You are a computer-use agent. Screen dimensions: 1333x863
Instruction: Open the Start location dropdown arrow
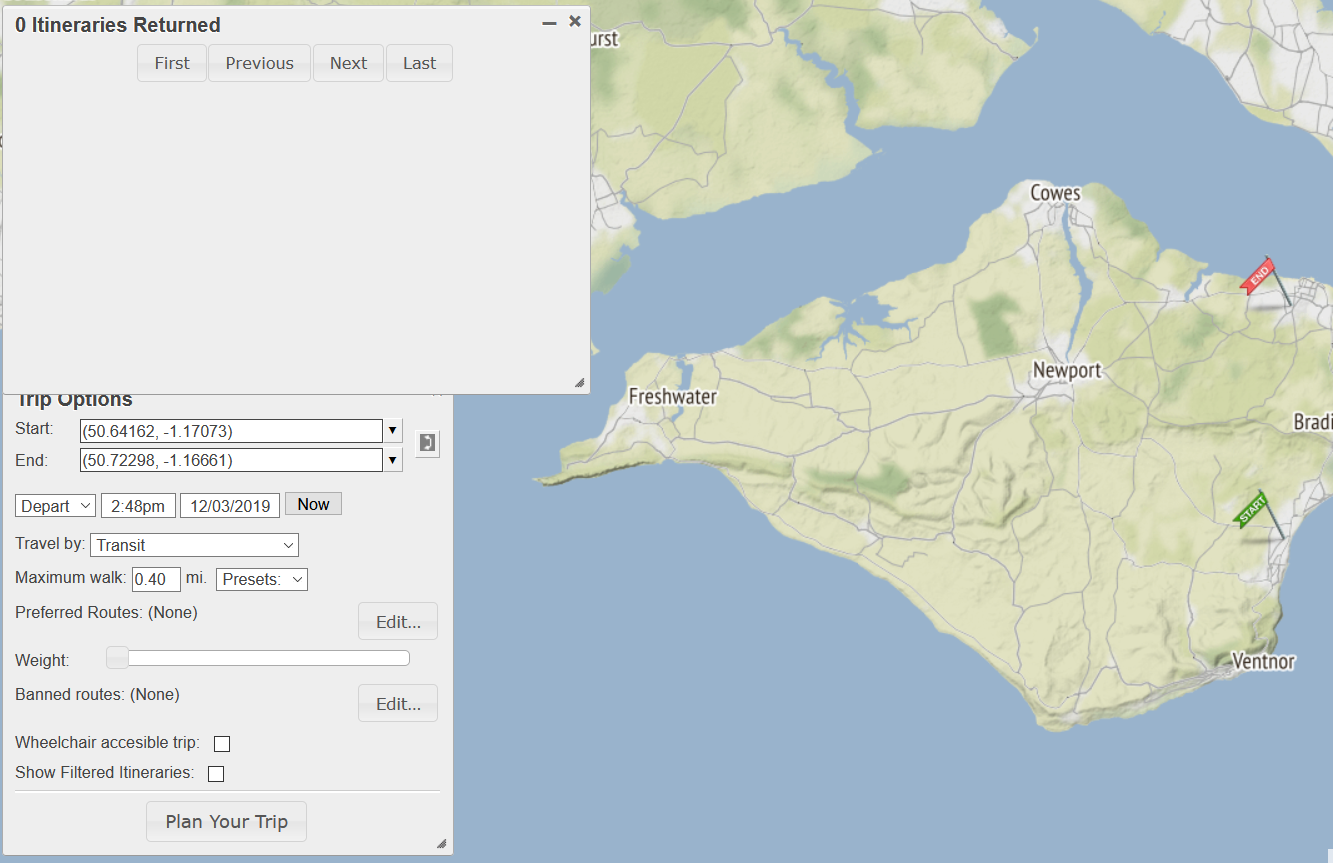pos(394,431)
